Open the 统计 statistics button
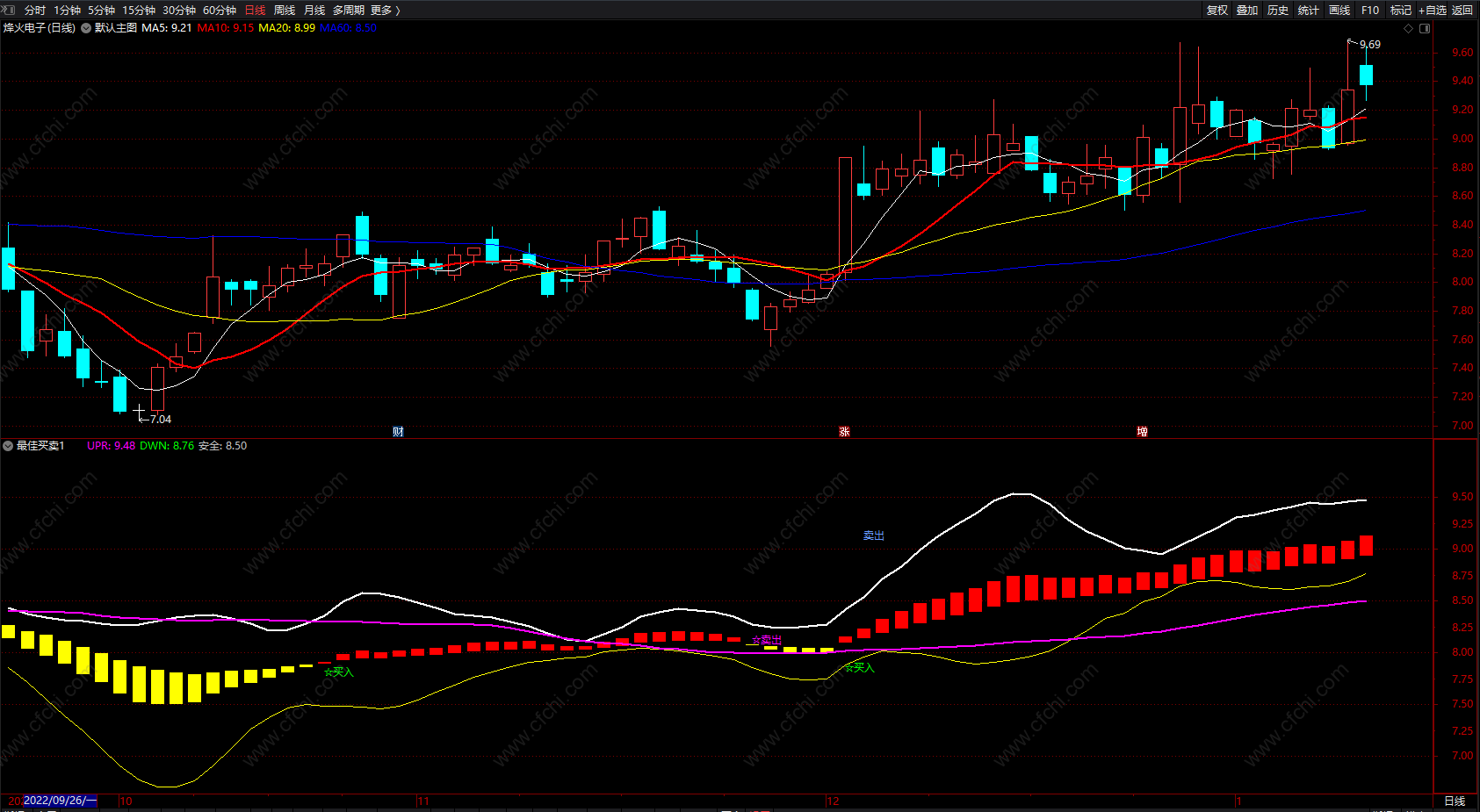The height and width of the screenshot is (812, 1480). tap(1309, 10)
